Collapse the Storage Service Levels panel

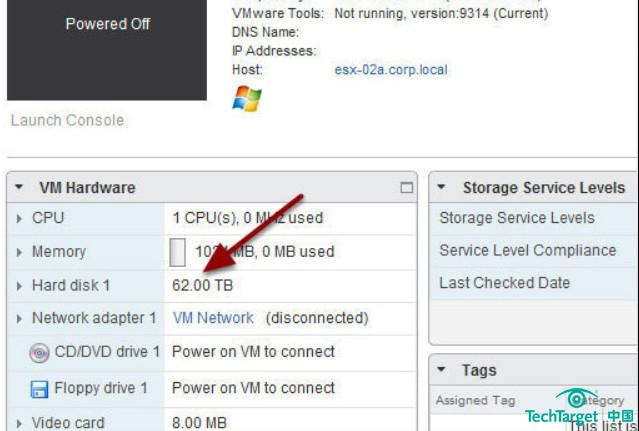coord(441,187)
